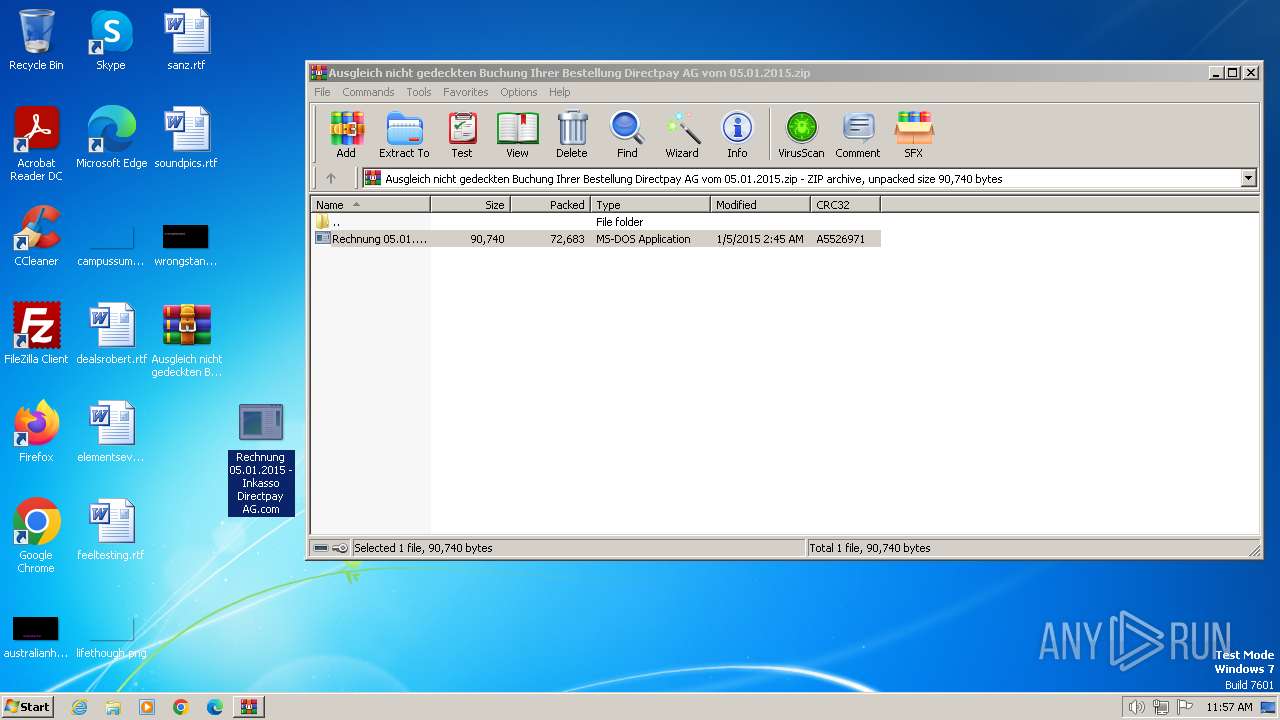Click the Delete trash can icon
The width and height of the screenshot is (1280, 720).
point(572,135)
